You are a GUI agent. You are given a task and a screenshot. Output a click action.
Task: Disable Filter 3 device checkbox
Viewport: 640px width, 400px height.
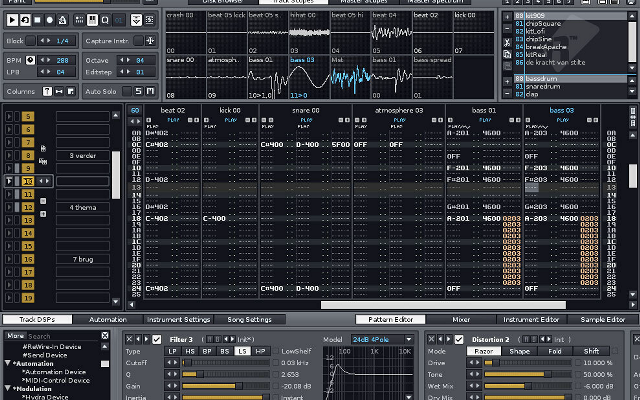[x=157, y=339]
